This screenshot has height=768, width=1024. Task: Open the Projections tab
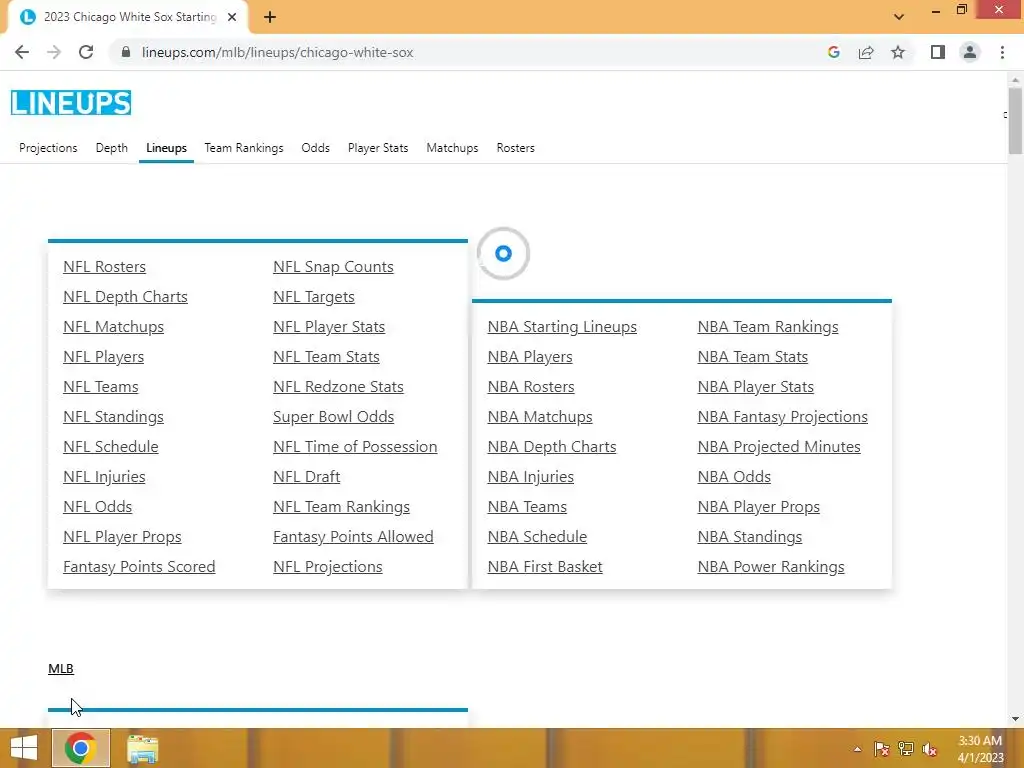point(48,148)
